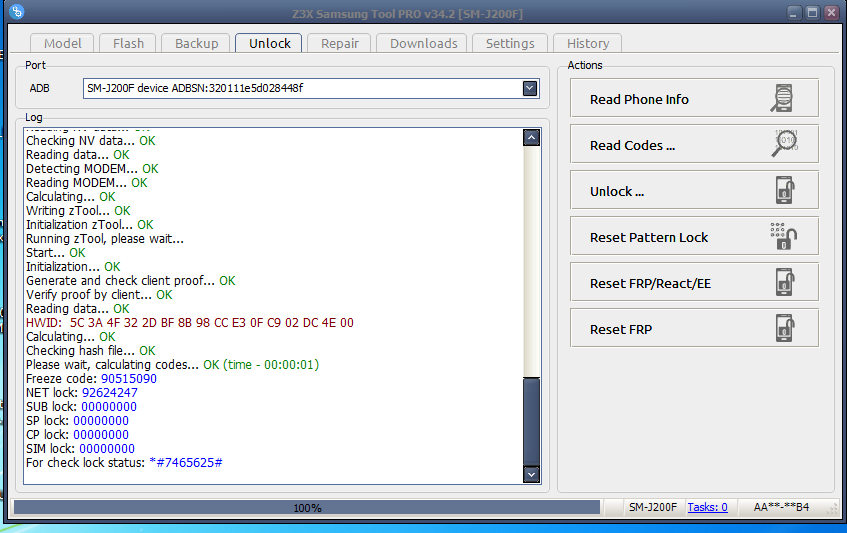
Task: Click the HWID hex value line
Action: point(190,322)
